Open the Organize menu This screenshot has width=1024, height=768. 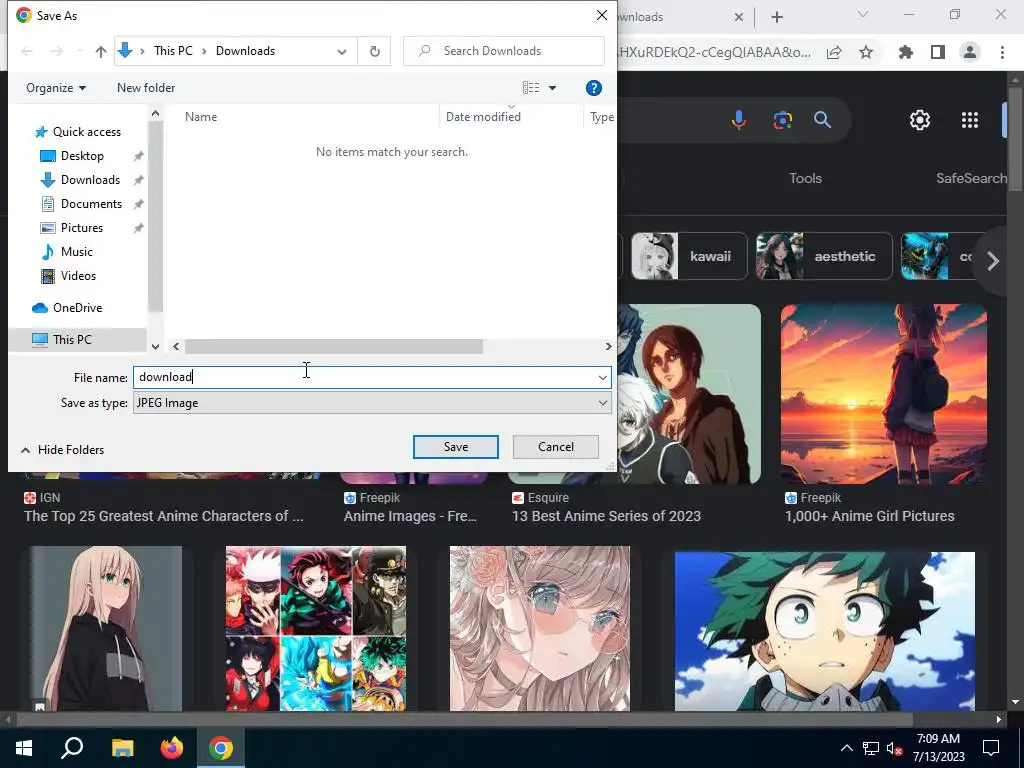tap(56, 88)
